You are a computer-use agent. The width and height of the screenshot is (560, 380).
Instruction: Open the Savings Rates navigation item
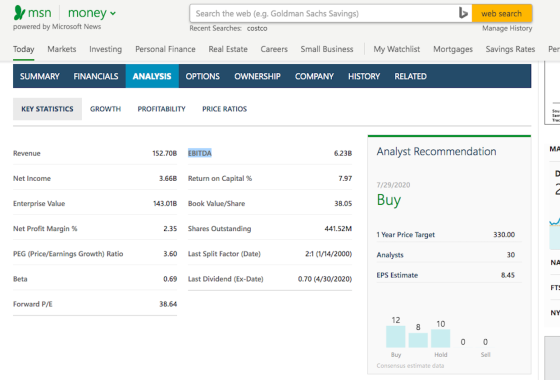tap(510, 49)
